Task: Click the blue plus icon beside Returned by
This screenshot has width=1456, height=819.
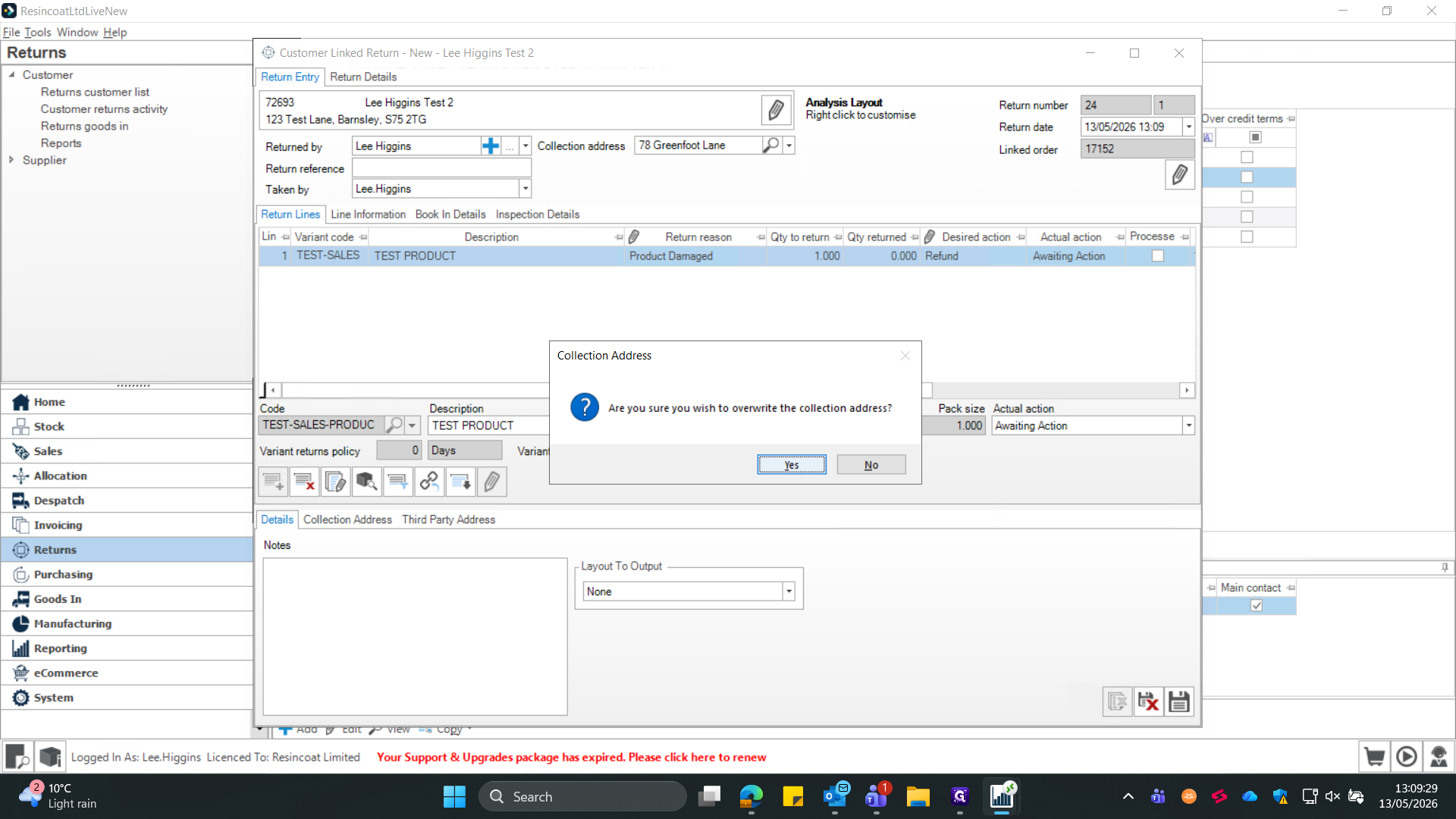Action: 491,146
